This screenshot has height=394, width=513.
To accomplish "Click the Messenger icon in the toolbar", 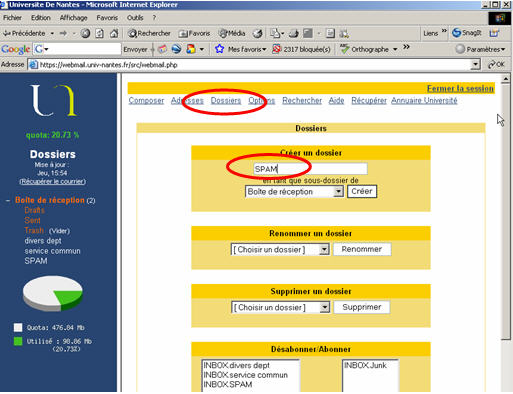I will [344, 33].
